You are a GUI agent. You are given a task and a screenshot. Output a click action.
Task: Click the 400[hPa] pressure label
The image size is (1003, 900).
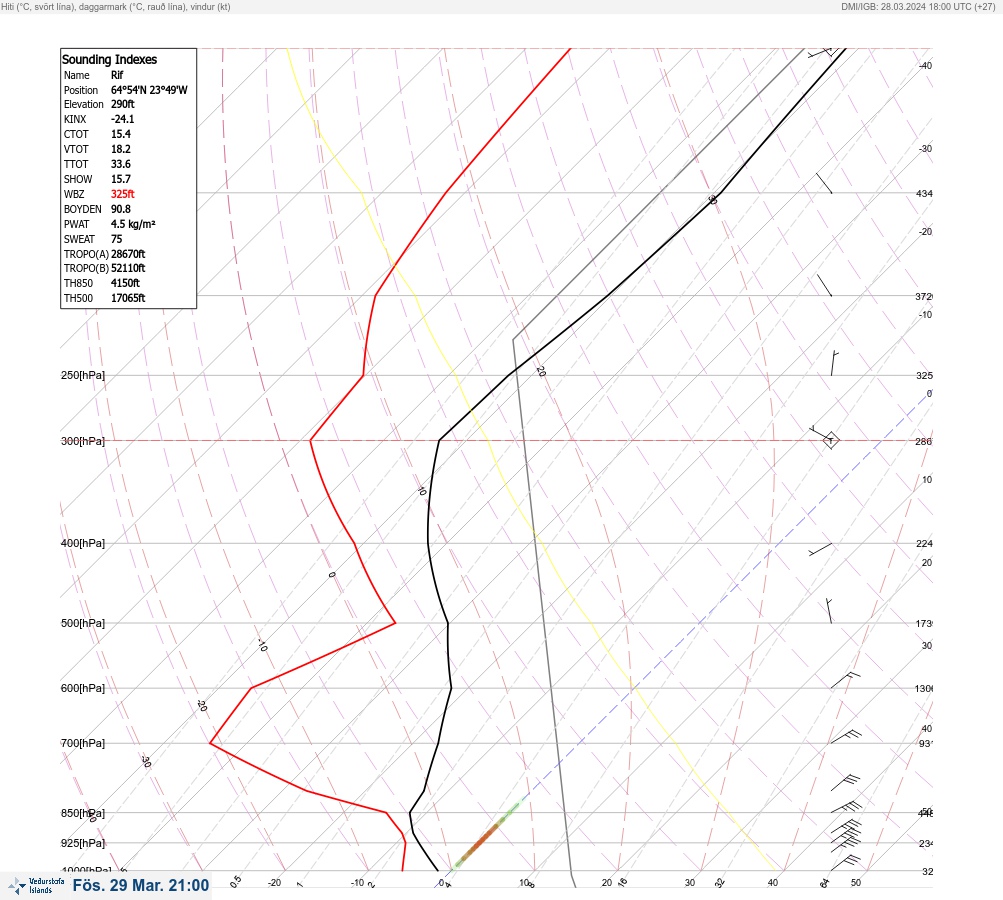click(83, 543)
